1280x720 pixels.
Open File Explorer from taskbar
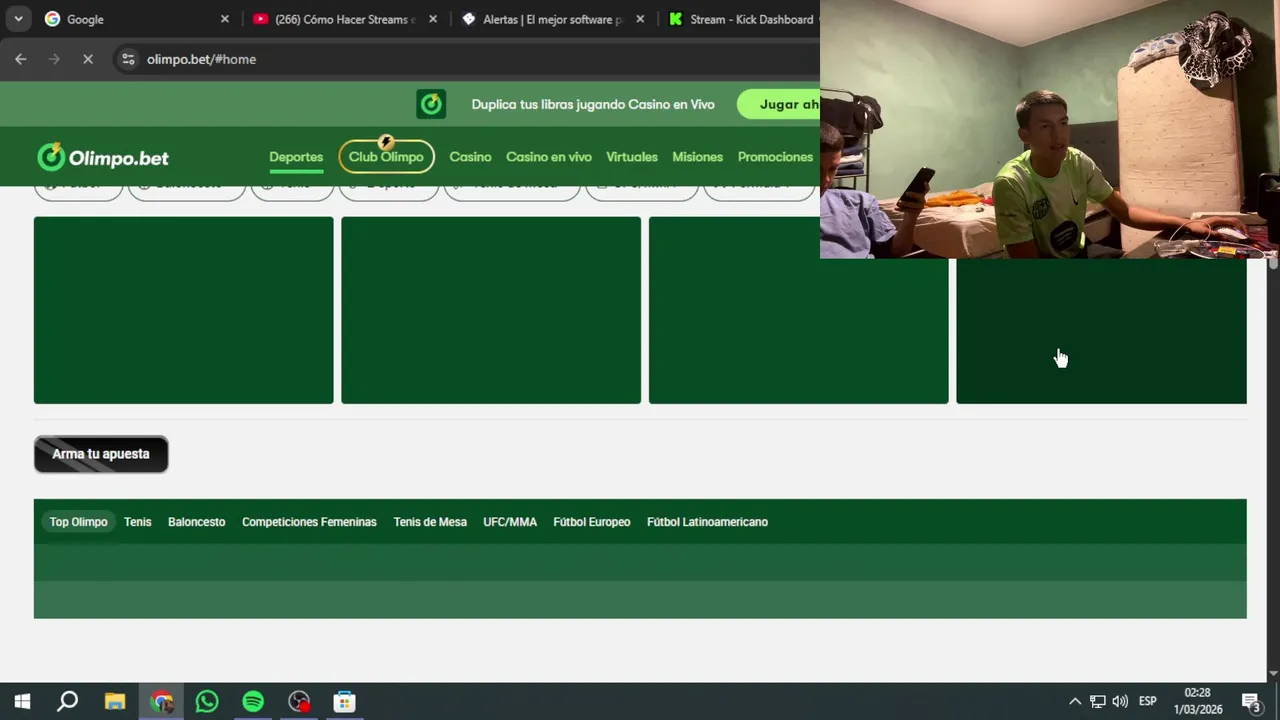pos(115,701)
